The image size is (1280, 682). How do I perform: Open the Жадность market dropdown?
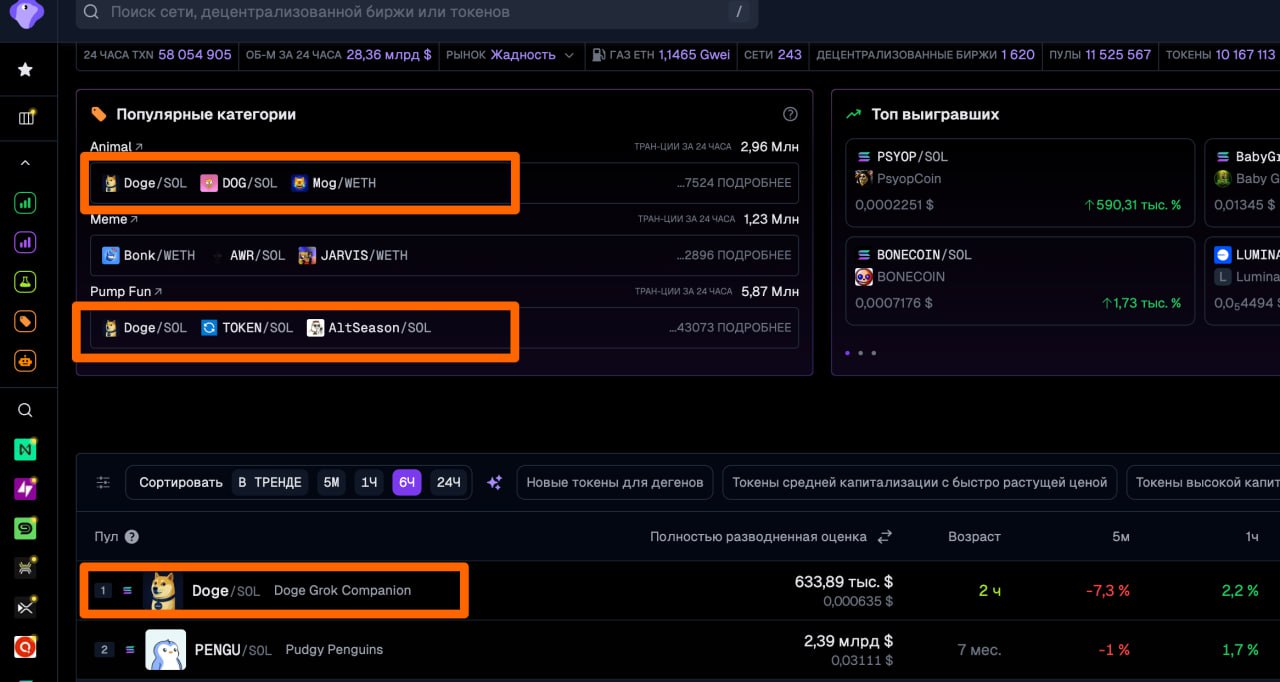[x=533, y=55]
